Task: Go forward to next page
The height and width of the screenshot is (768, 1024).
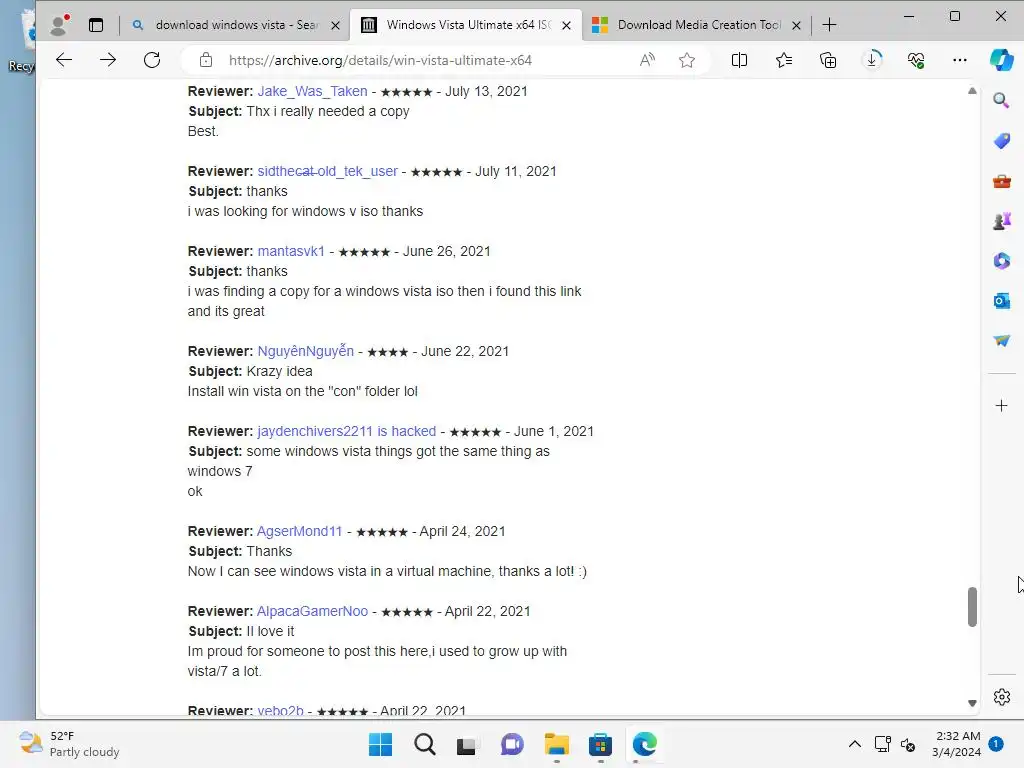Action: pos(108,60)
